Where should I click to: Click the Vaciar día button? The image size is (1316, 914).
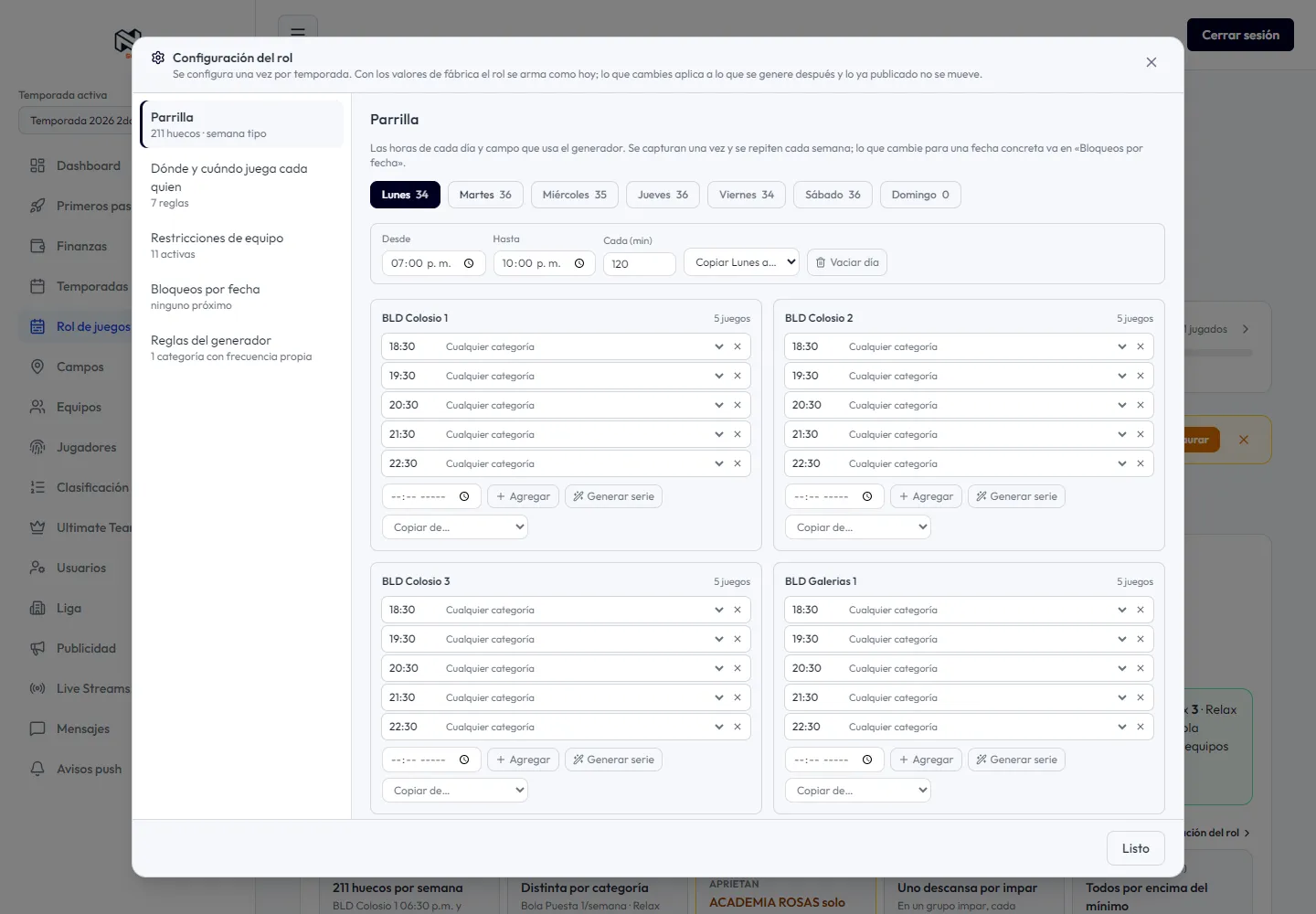(847, 262)
